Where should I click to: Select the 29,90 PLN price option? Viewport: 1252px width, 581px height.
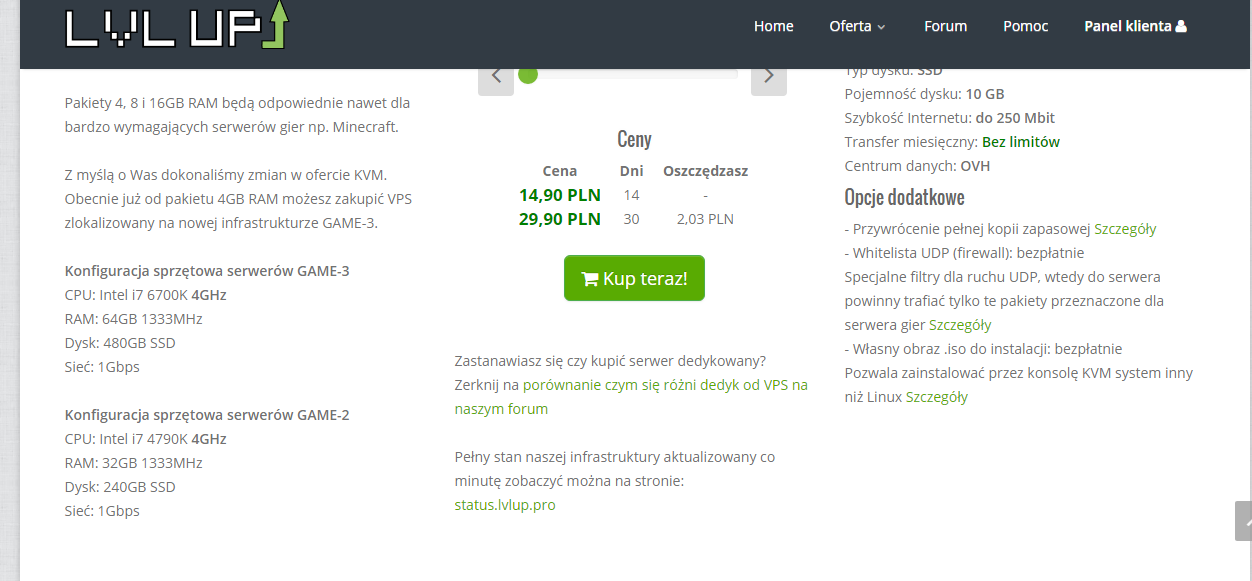click(559, 219)
